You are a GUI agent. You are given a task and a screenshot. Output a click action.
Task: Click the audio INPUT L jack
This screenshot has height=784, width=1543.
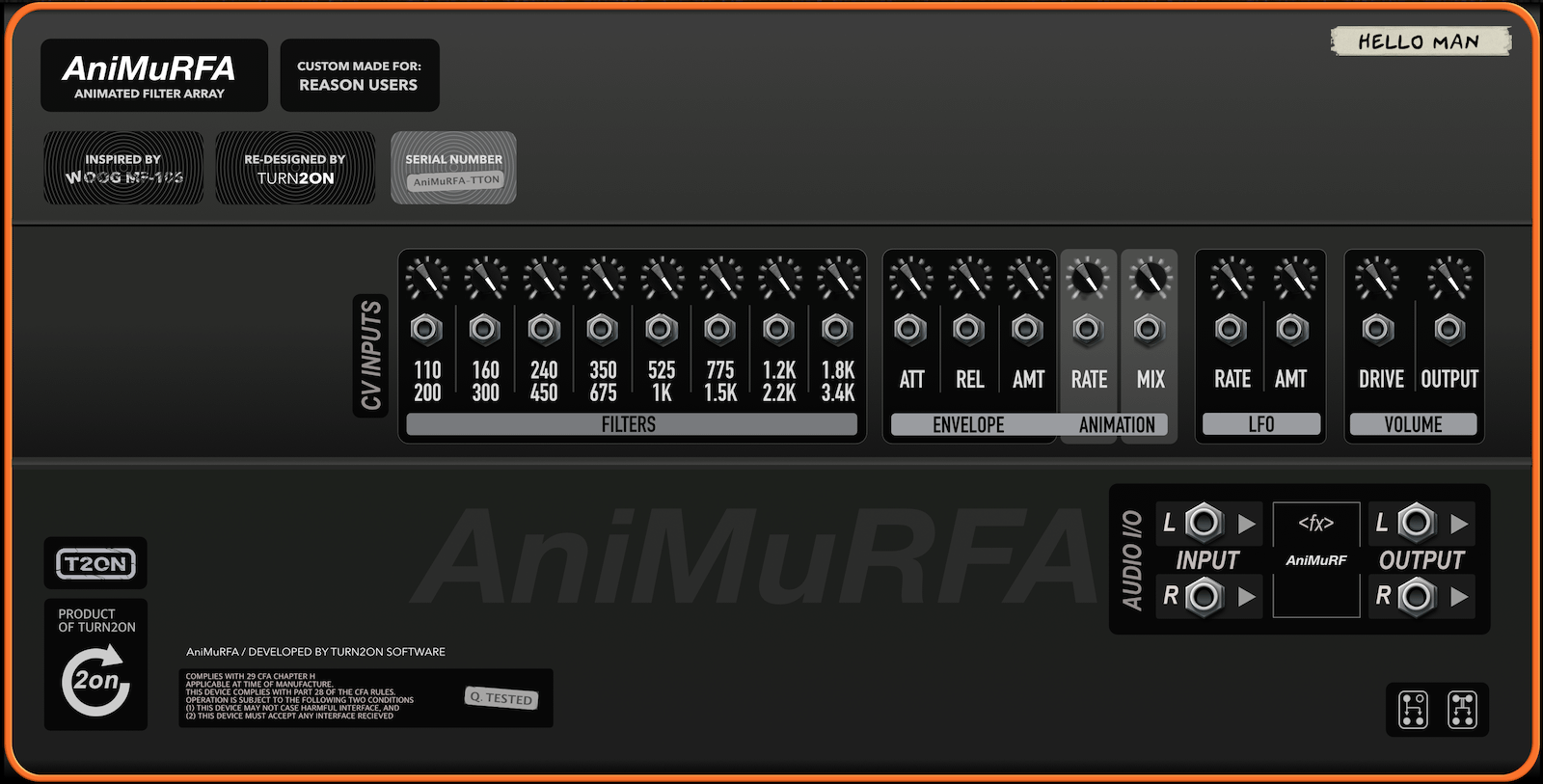[x=1204, y=523]
